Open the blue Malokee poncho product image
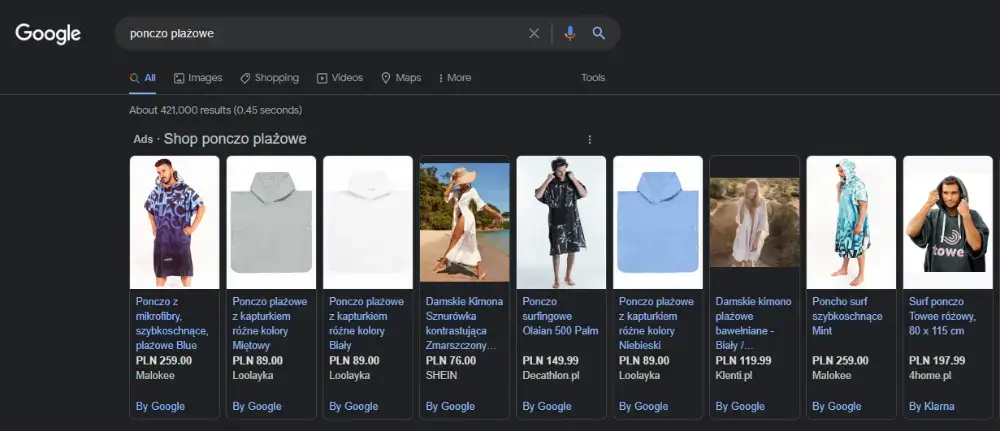The width and height of the screenshot is (1000, 431). coord(174,223)
